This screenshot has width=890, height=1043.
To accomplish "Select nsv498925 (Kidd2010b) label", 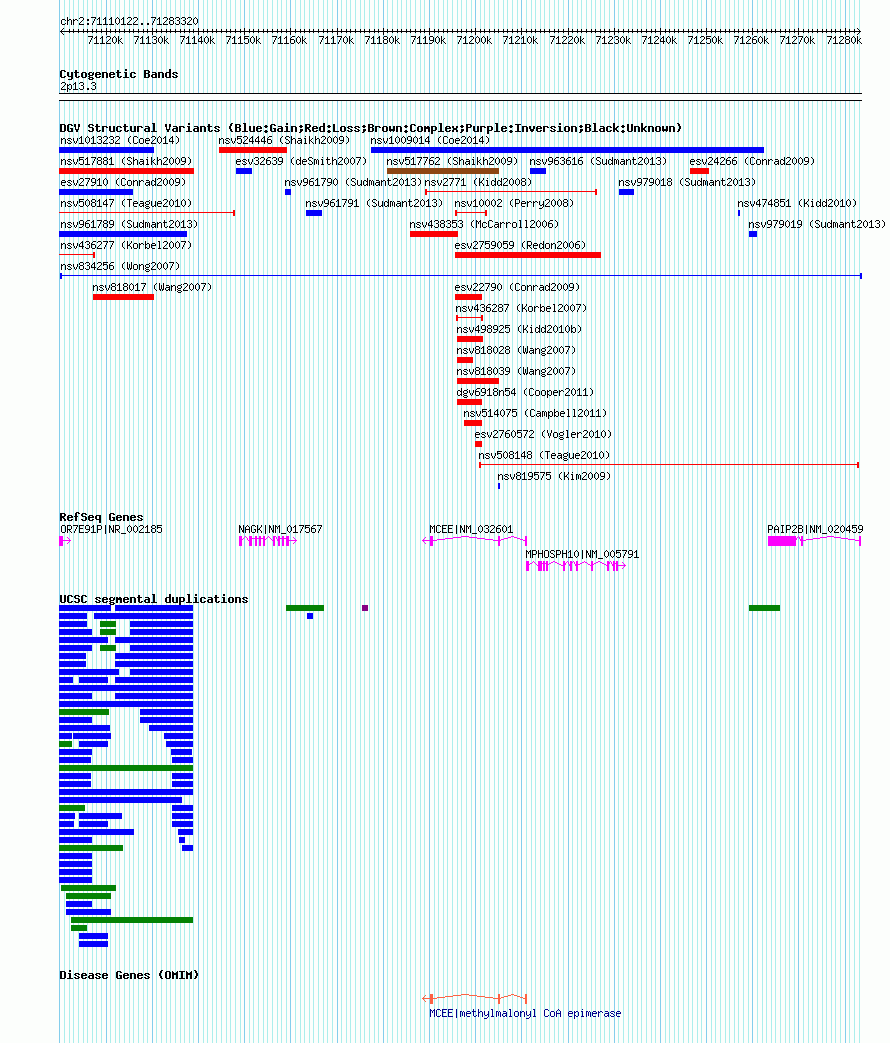I will click(519, 330).
